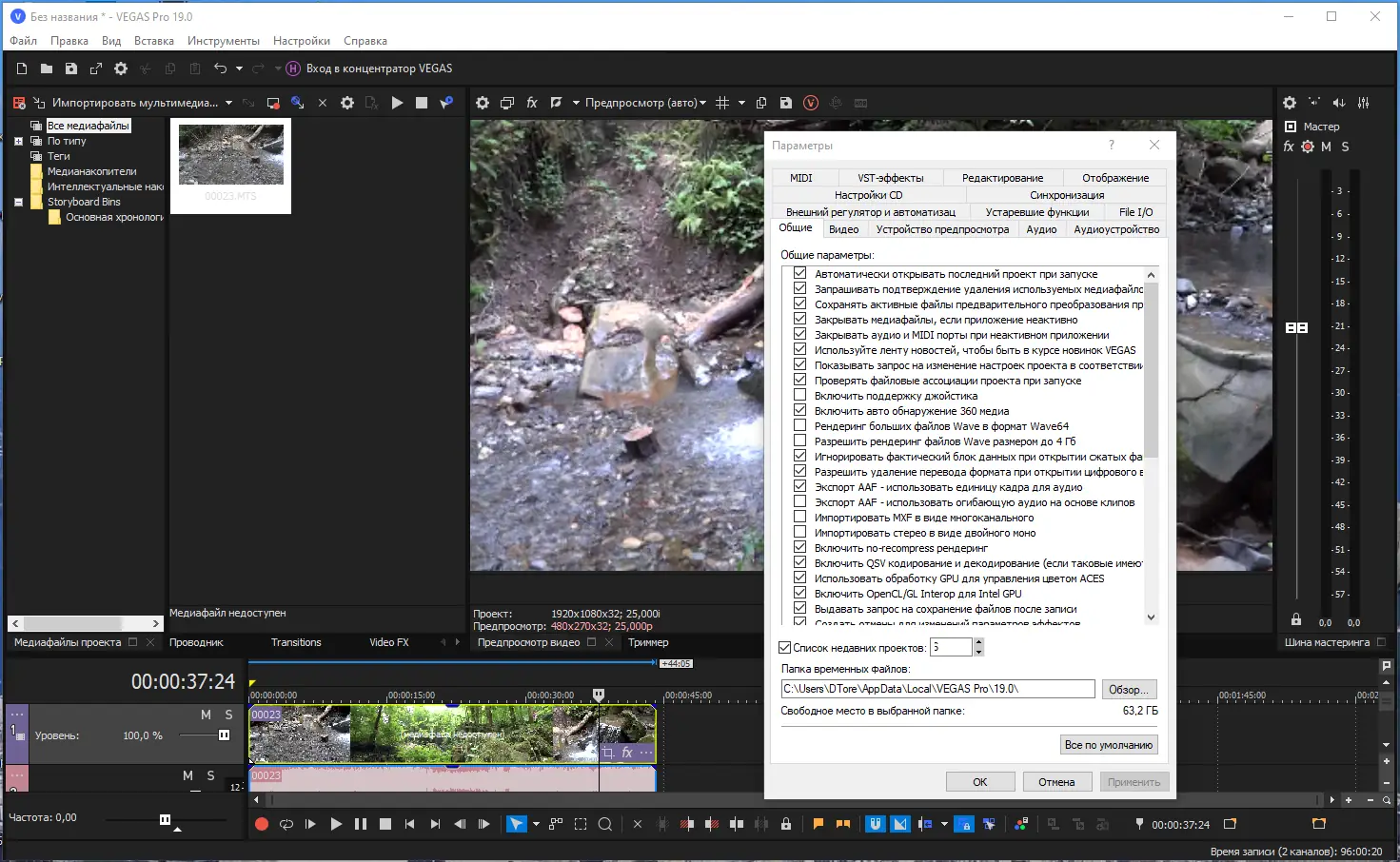Switch to the 'Отображение' tab

pos(1115,178)
